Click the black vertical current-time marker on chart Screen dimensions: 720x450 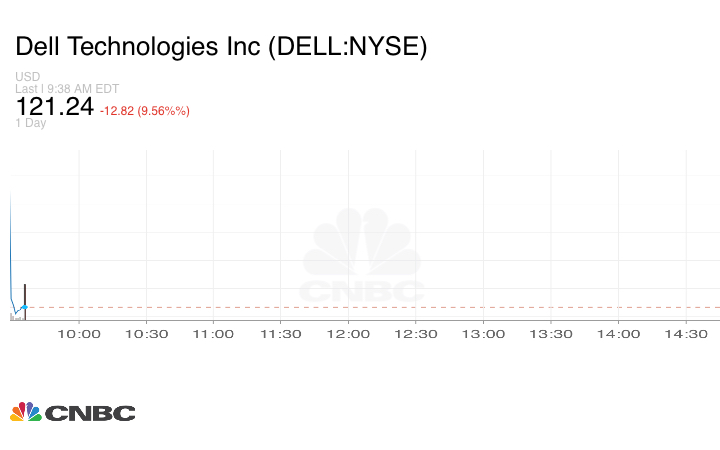coord(25,300)
